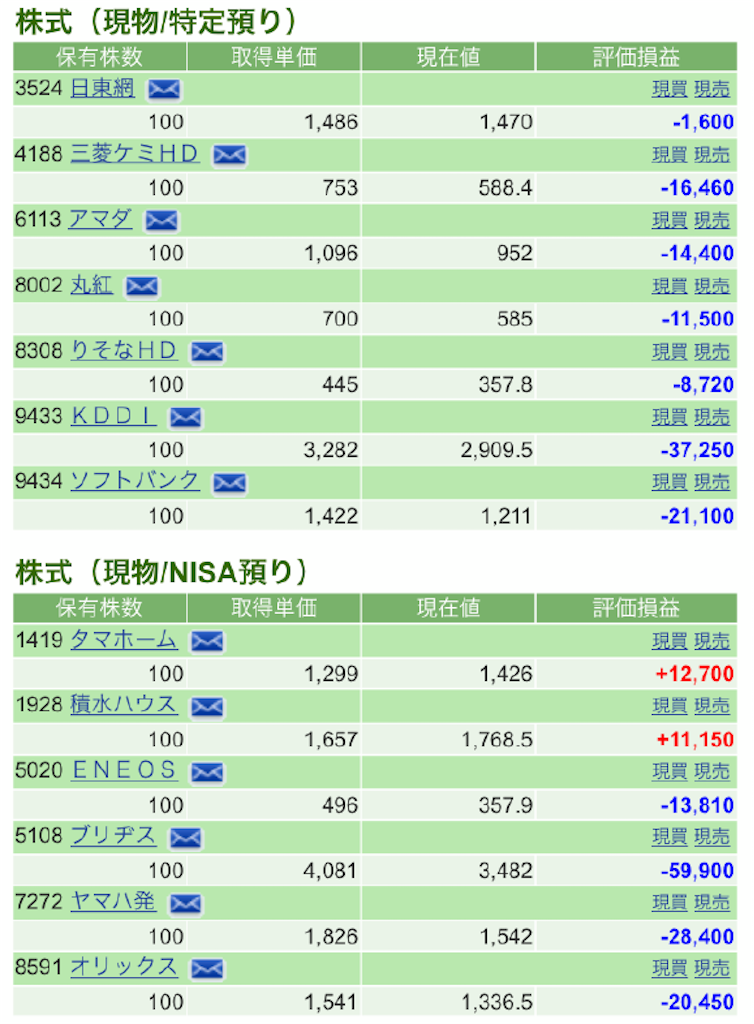
Task: Select current price 2,909.5 of KDDI
Action: 497,450
